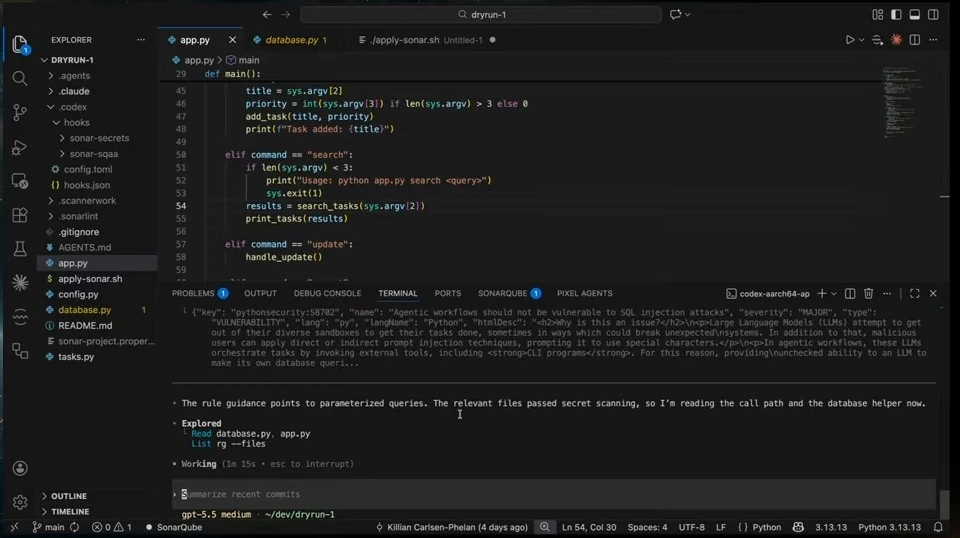Open Manage gear icon in activity bar
Image resolution: width=960 pixels, height=538 pixels.
coord(20,502)
